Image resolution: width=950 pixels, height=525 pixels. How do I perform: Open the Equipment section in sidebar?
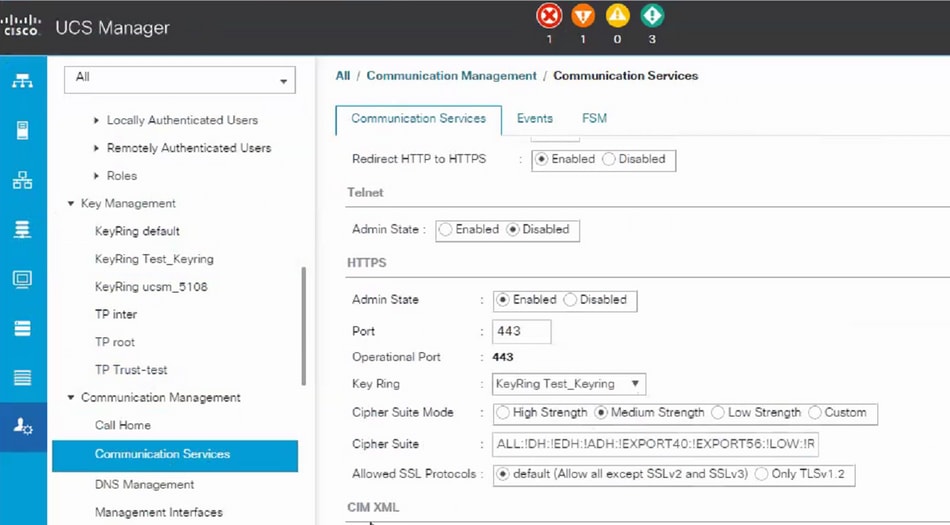(22, 81)
